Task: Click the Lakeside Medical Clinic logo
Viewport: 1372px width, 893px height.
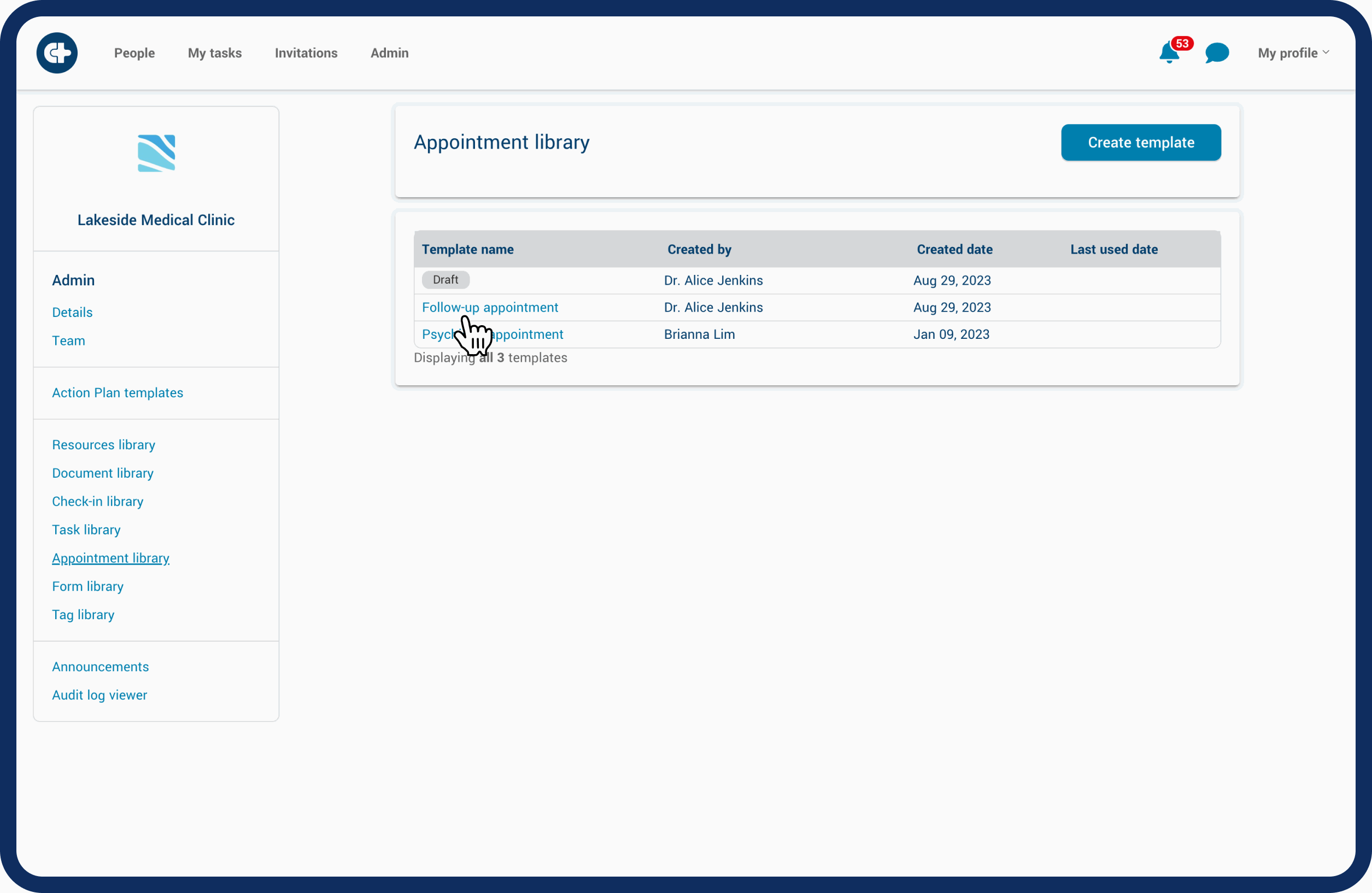Action: pos(156,154)
